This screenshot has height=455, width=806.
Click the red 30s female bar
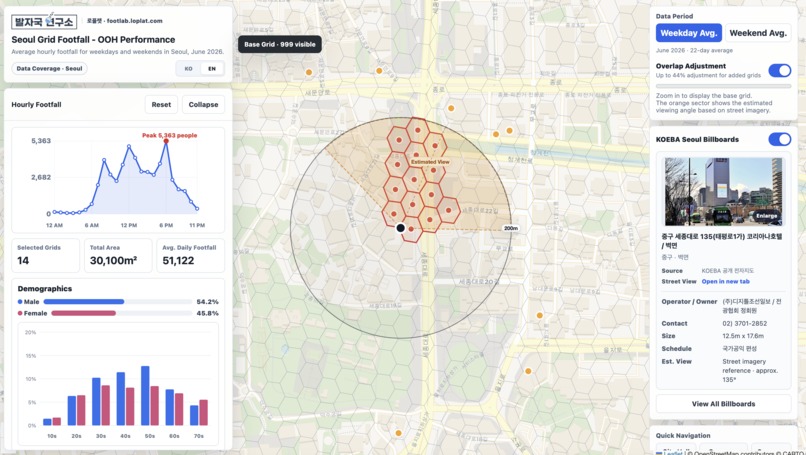(106, 405)
